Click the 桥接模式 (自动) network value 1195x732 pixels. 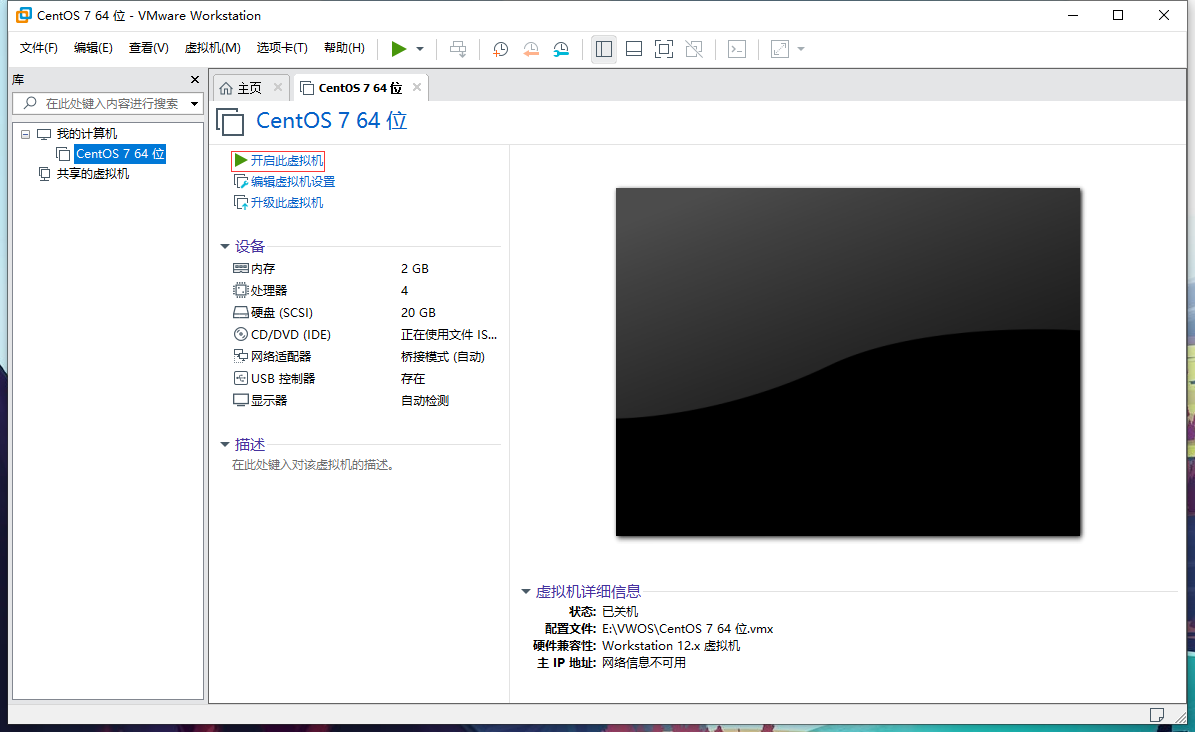point(443,356)
